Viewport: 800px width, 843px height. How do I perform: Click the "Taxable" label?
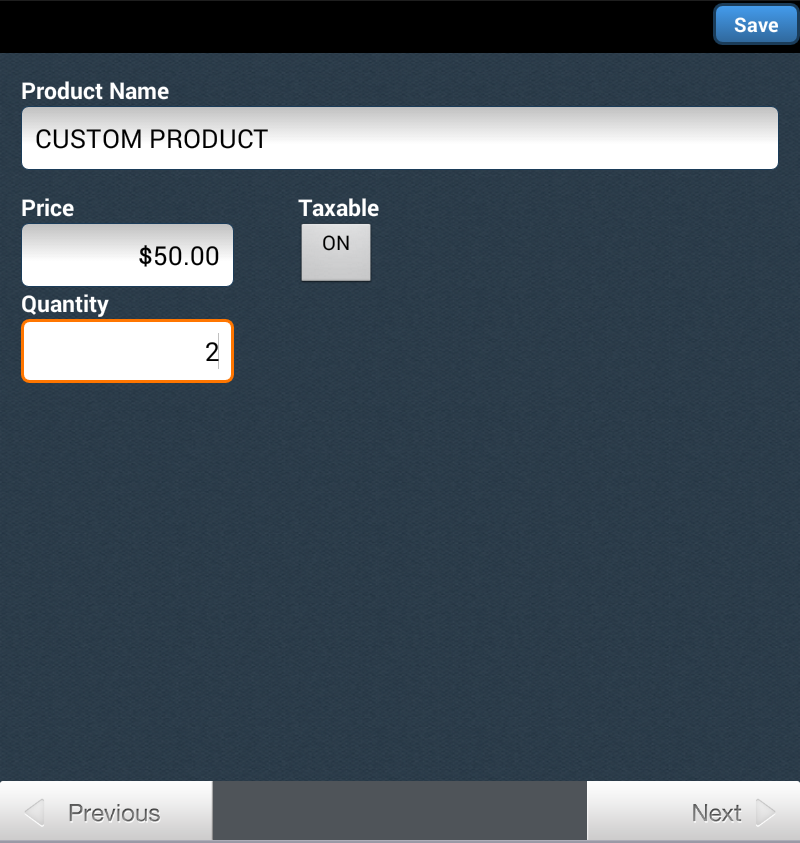339,208
